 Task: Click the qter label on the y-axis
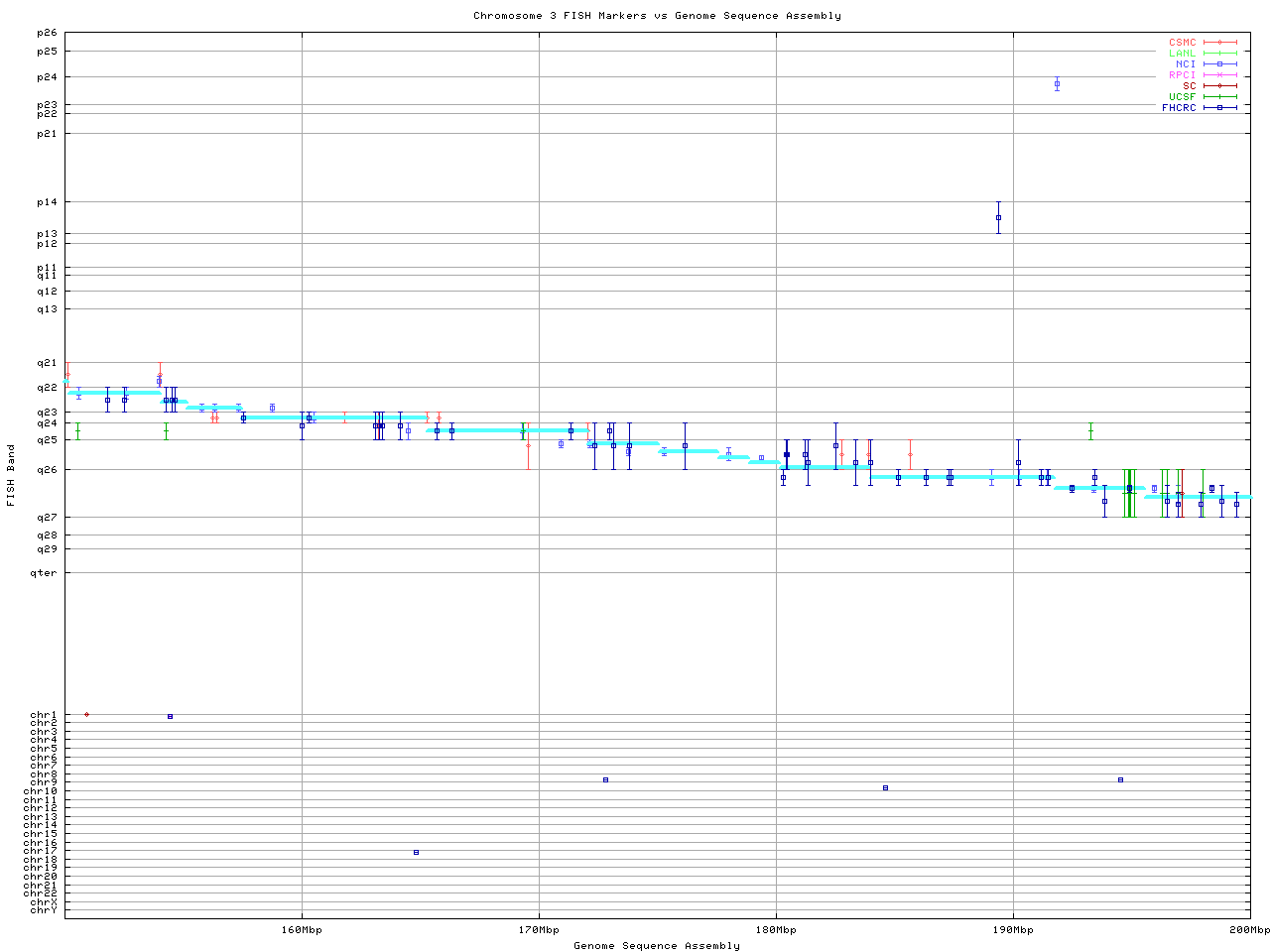[44, 572]
